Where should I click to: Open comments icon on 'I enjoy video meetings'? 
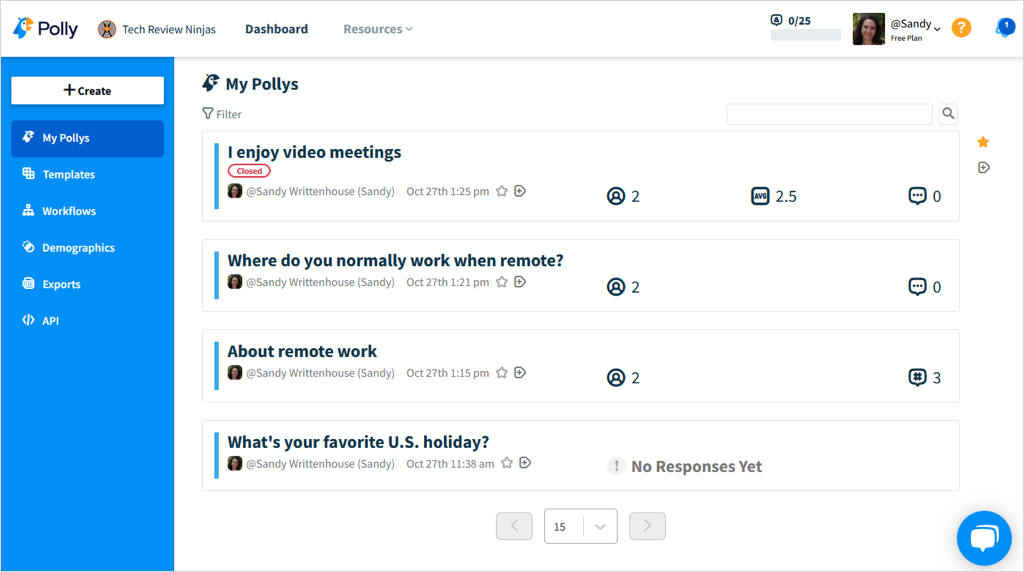tap(917, 196)
